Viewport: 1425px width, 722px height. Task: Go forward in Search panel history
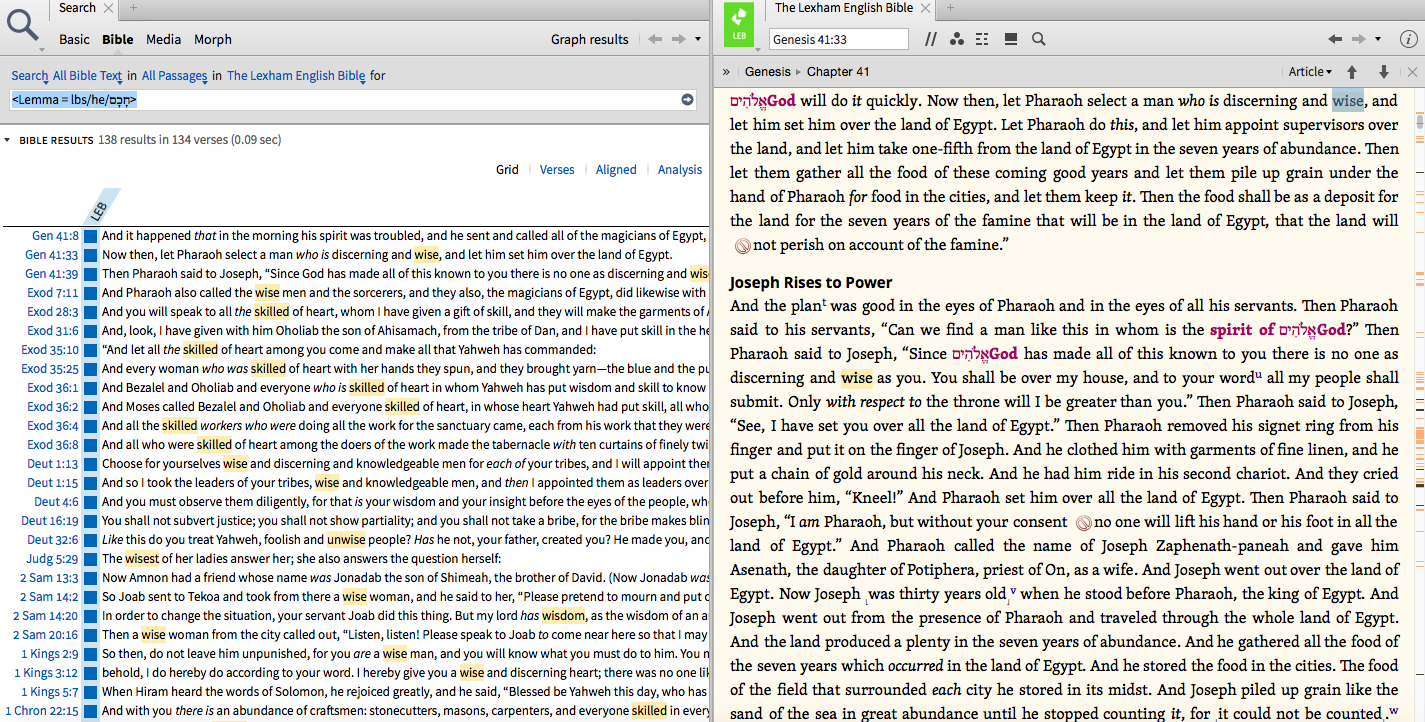(x=679, y=40)
